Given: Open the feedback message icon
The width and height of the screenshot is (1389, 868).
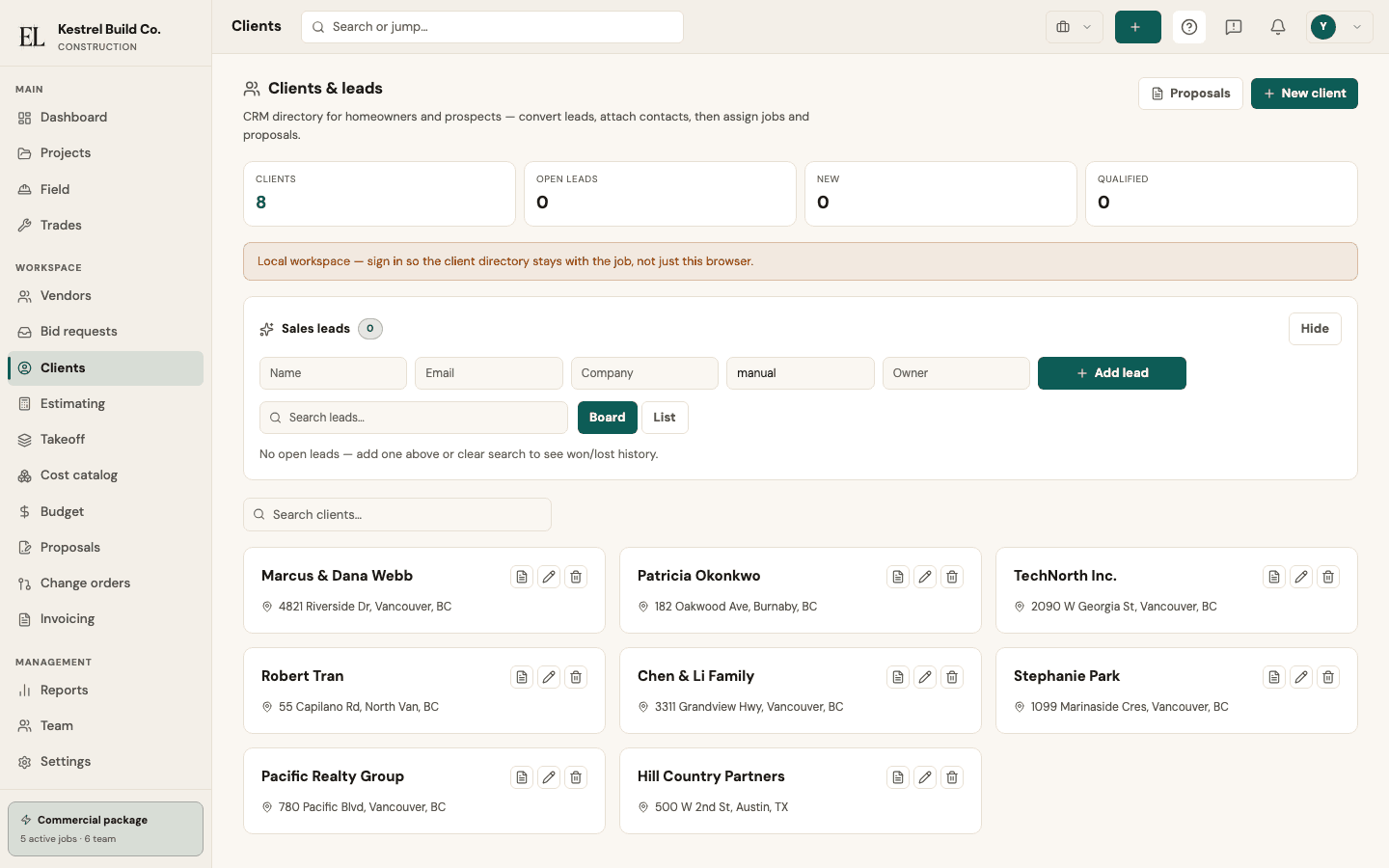Looking at the screenshot, I should [x=1234, y=27].
